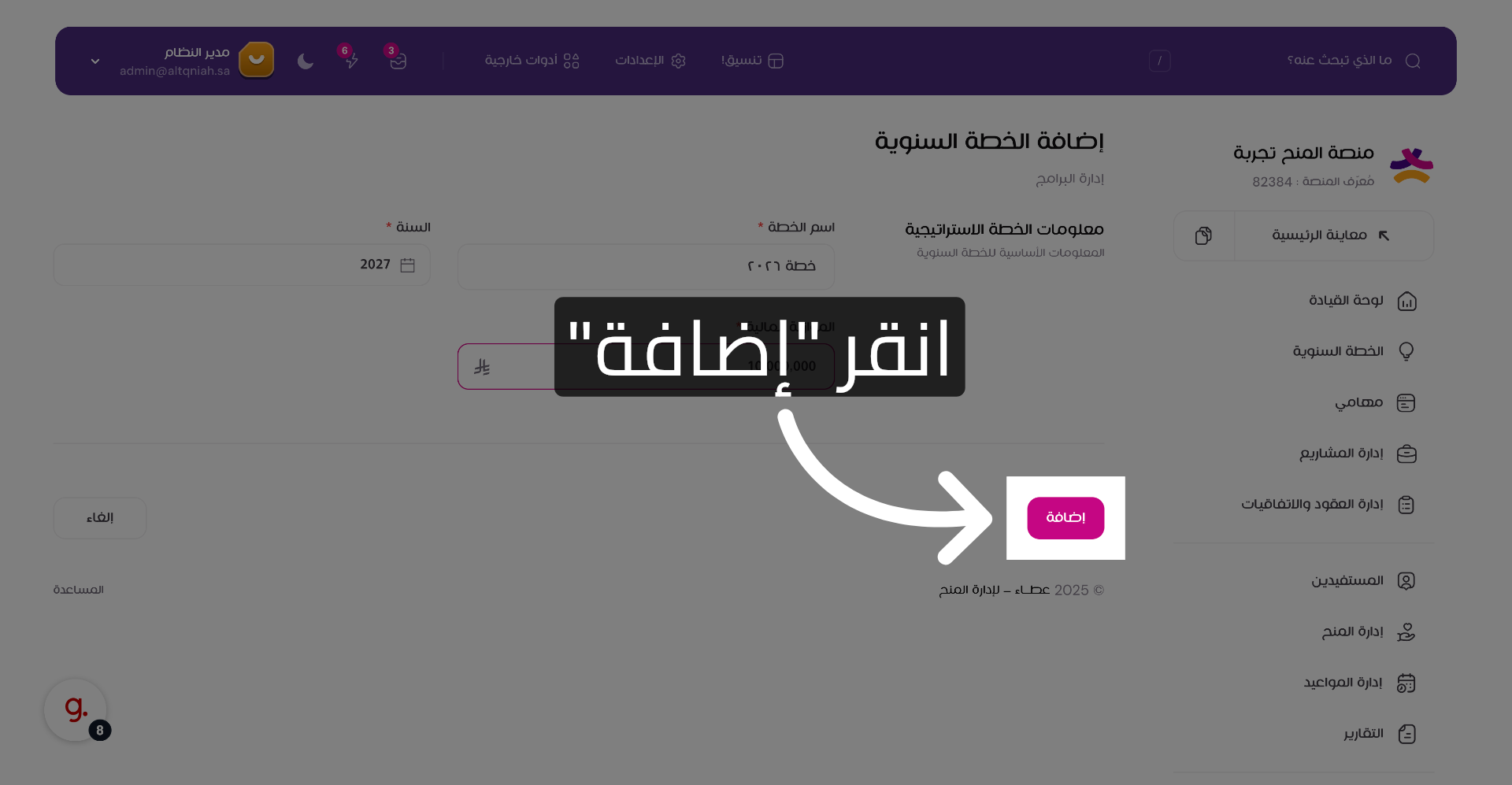The width and height of the screenshot is (1512, 785).
Task: Select the الخطة السنوية sidebar icon
Action: pyautogui.click(x=1407, y=351)
